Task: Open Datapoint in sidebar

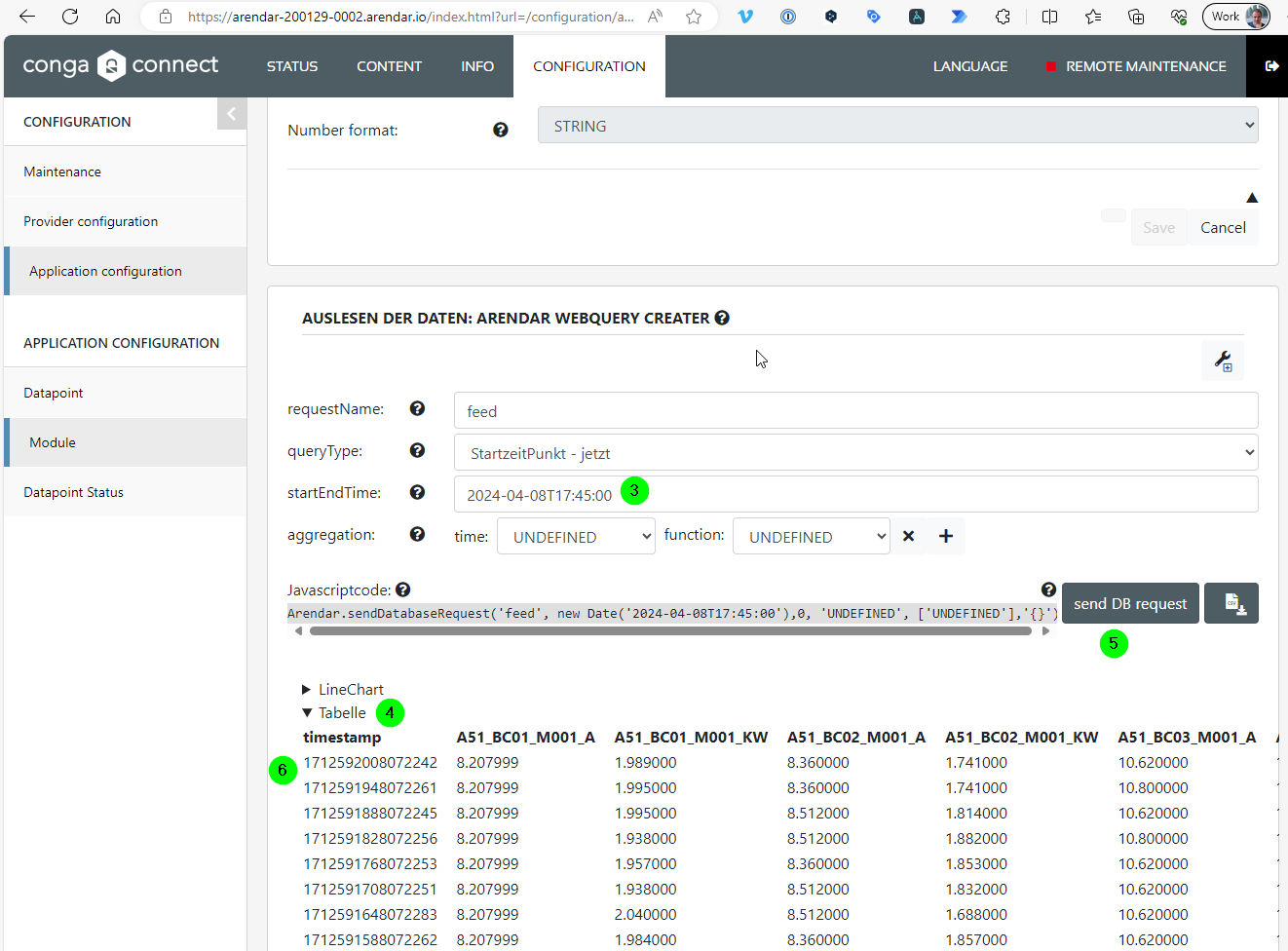Action: pos(125,393)
